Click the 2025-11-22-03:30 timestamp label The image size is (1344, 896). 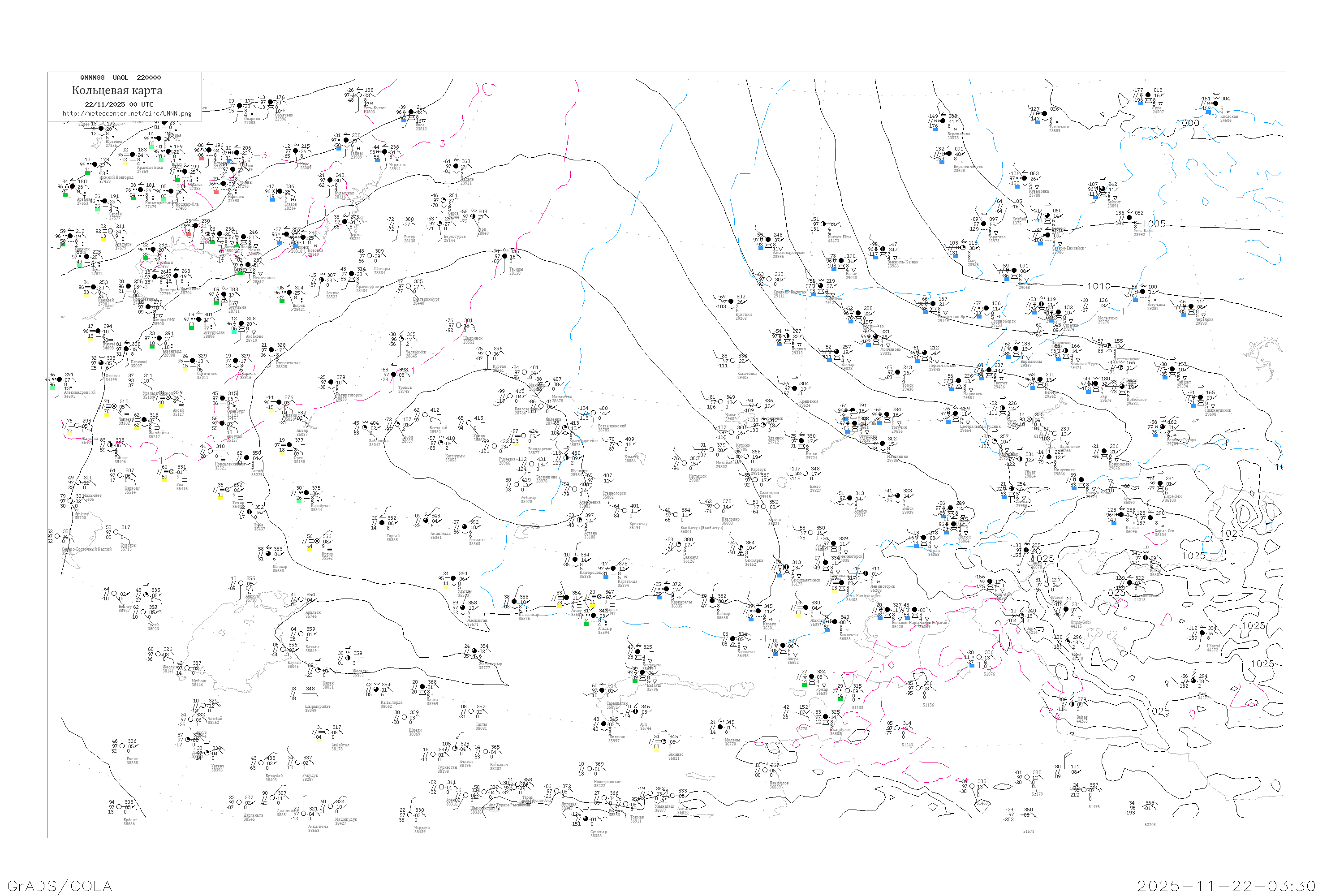pyautogui.click(x=1226, y=886)
